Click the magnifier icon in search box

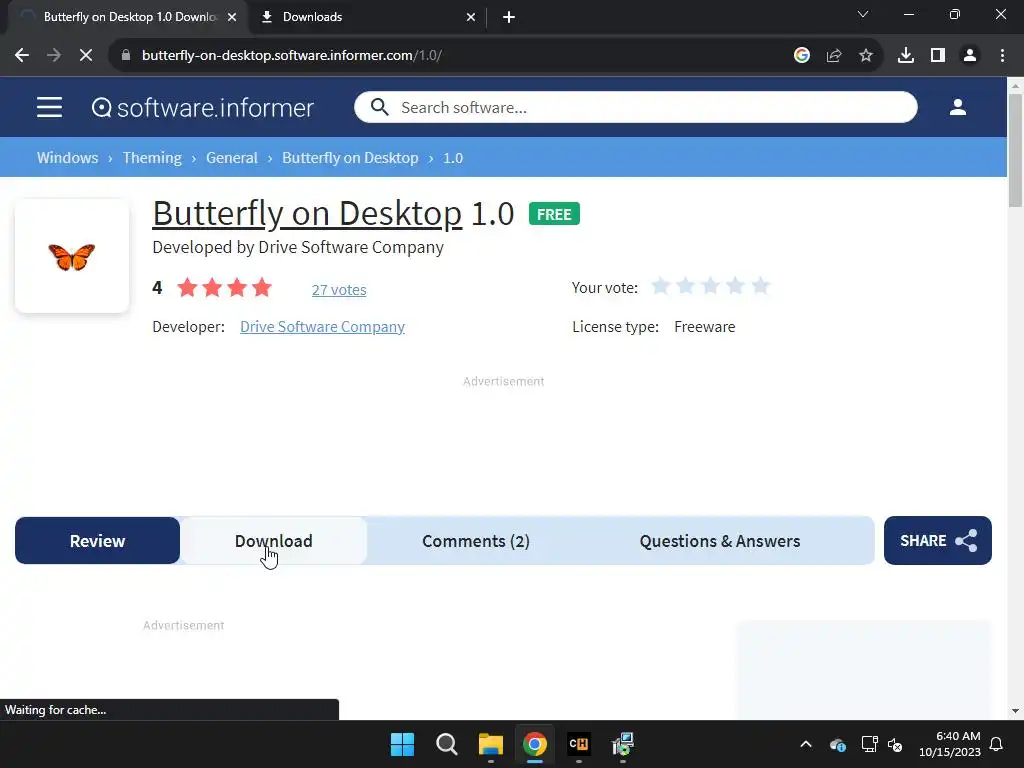pos(379,107)
